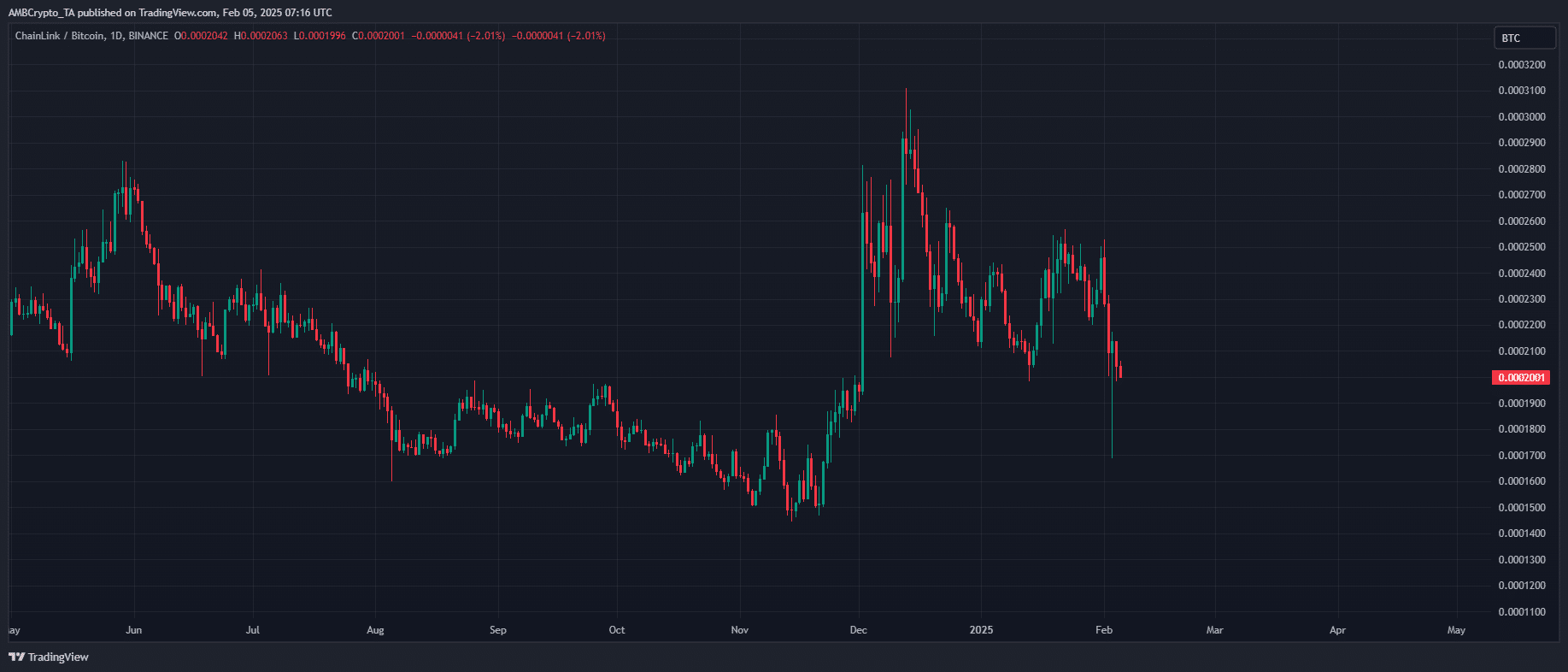
Task: Open the BTC currency selector
Action: coord(1524,38)
